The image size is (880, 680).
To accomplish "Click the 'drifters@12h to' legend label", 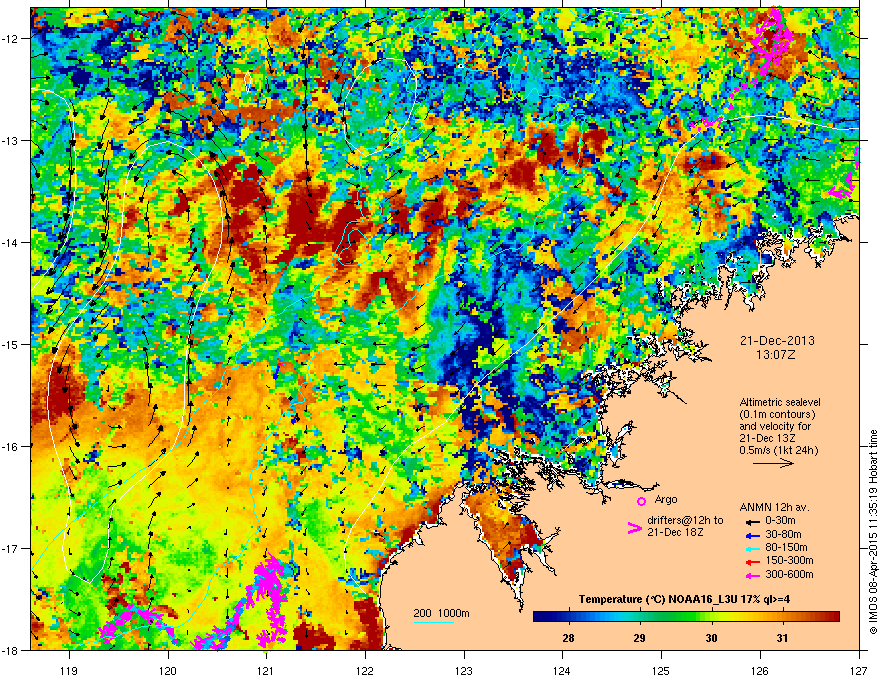I will [x=685, y=520].
